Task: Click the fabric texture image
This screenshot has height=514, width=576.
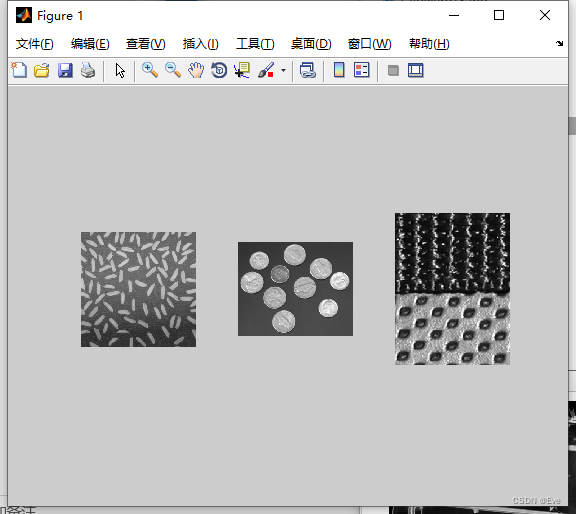Action: click(x=452, y=289)
